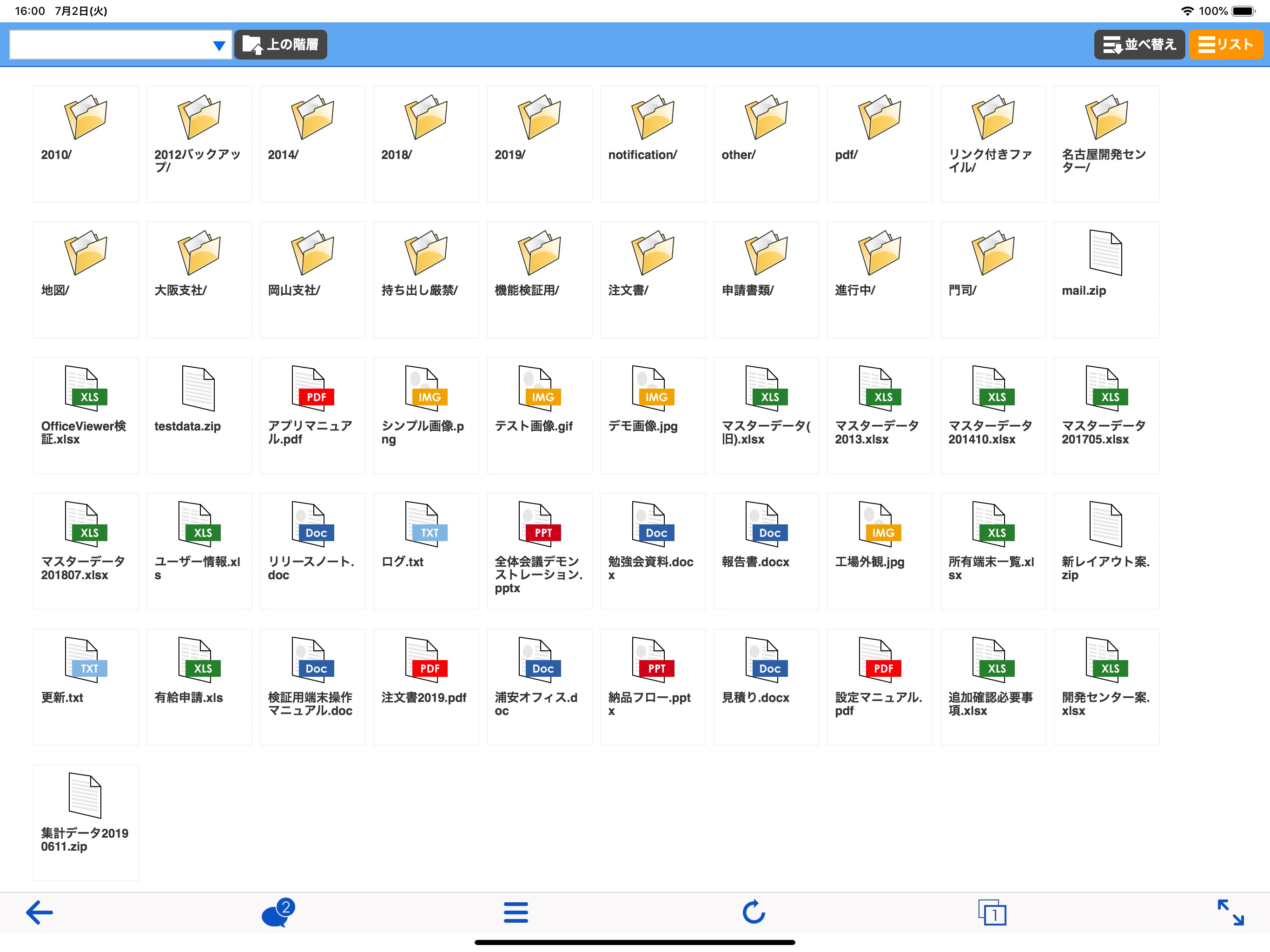
Task: Open the 岡山支社/ folder
Action: pyautogui.click(x=312, y=280)
